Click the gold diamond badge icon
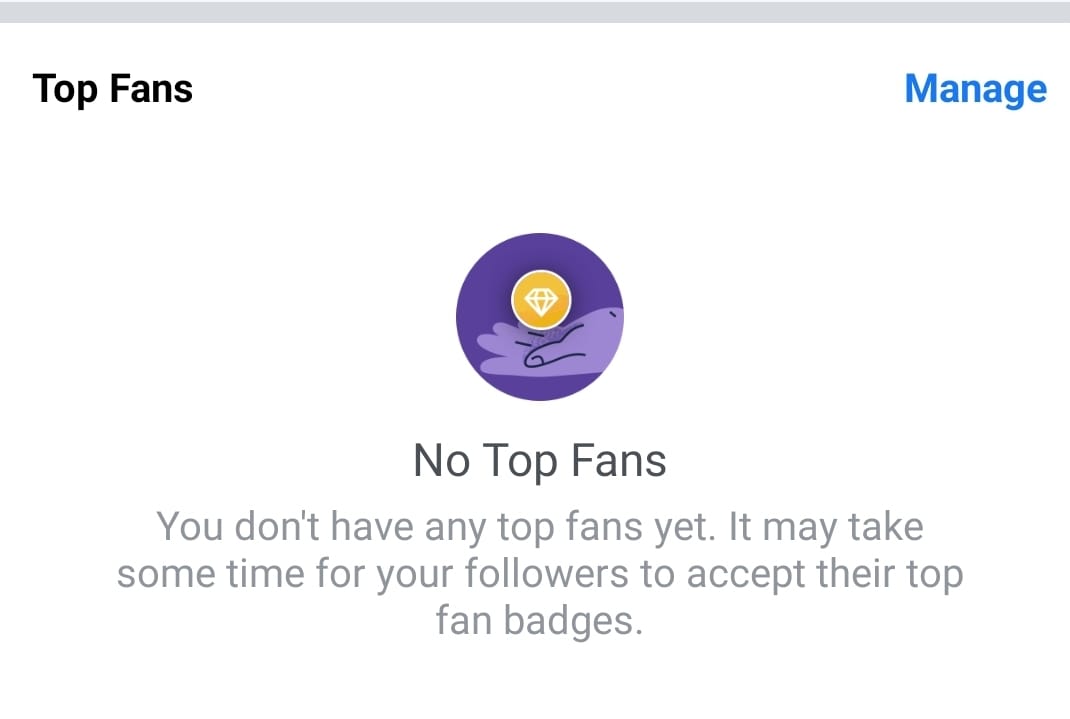The height and width of the screenshot is (719, 1070). coord(540,299)
